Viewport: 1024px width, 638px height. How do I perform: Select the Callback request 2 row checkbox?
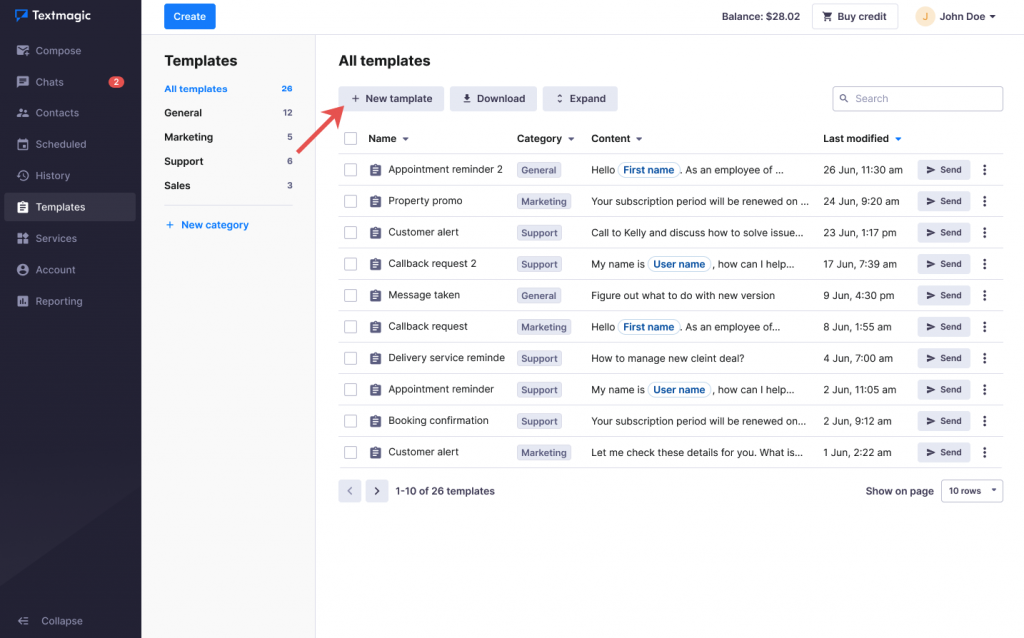(350, 264)
